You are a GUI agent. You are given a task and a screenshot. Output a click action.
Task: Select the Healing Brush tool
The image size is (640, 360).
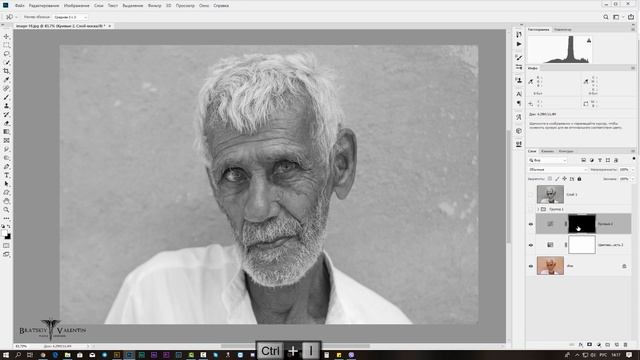7,88
